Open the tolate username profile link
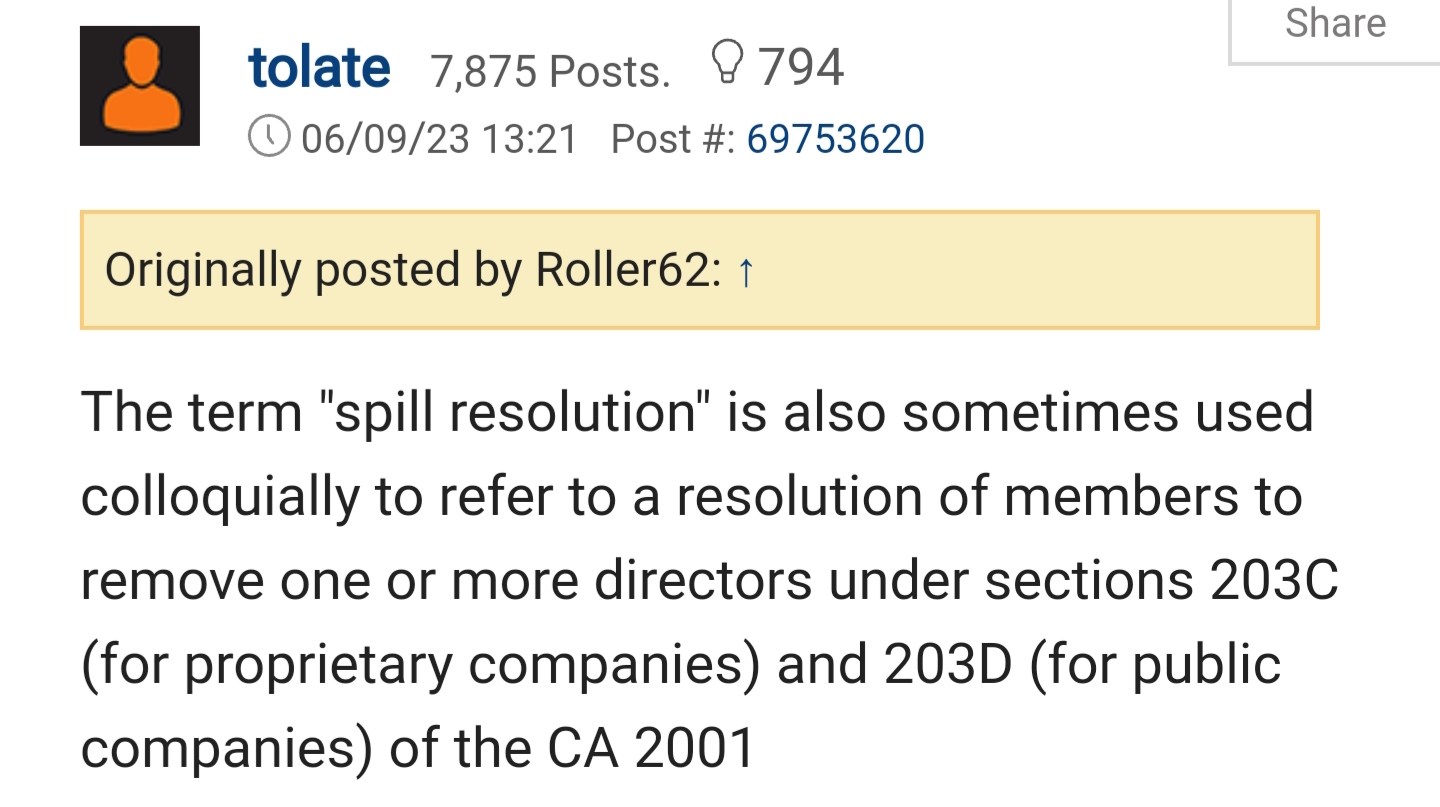 pos(319,68)
